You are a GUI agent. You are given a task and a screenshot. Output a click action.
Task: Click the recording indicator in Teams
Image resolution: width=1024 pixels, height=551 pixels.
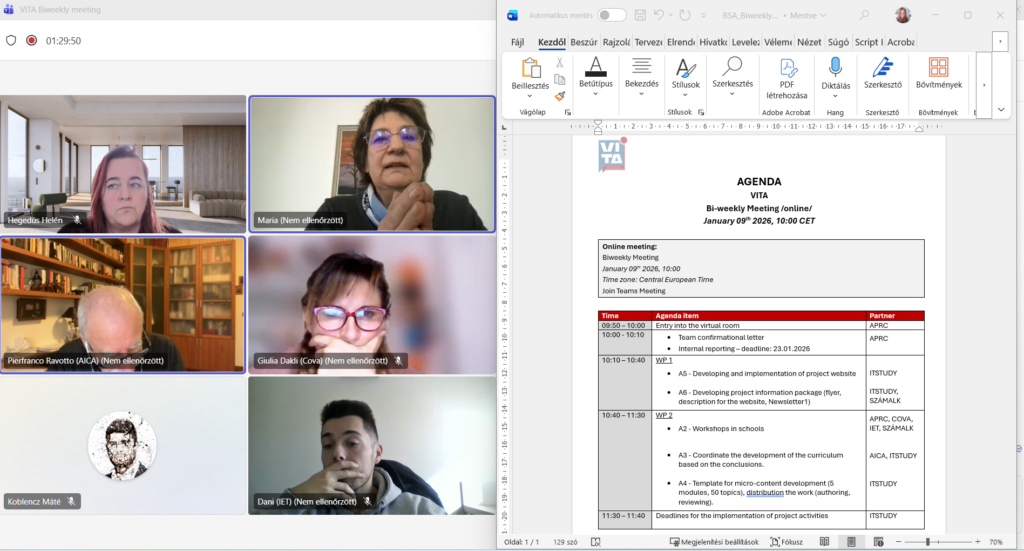point(32,41)
